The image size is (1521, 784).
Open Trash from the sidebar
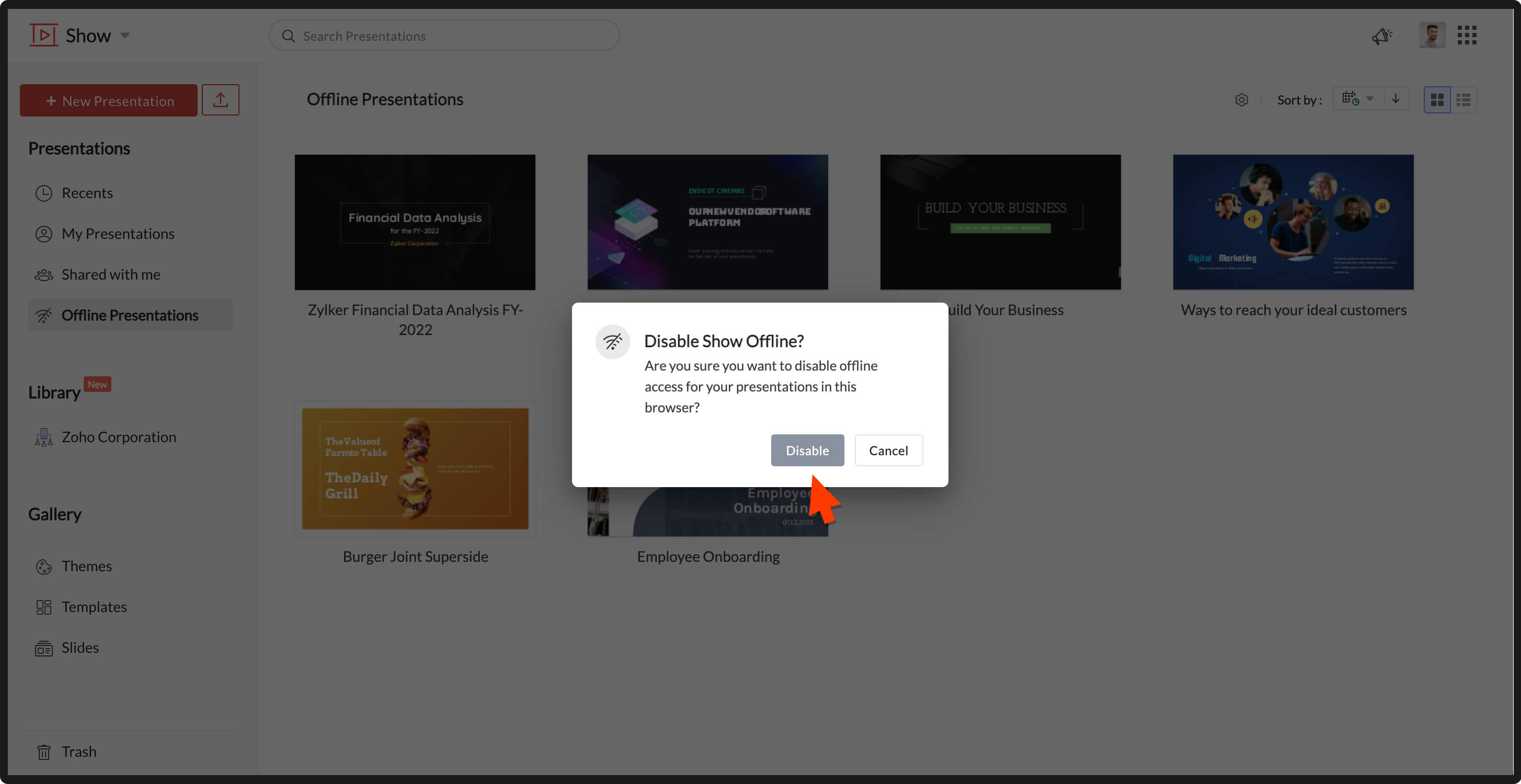78,752
